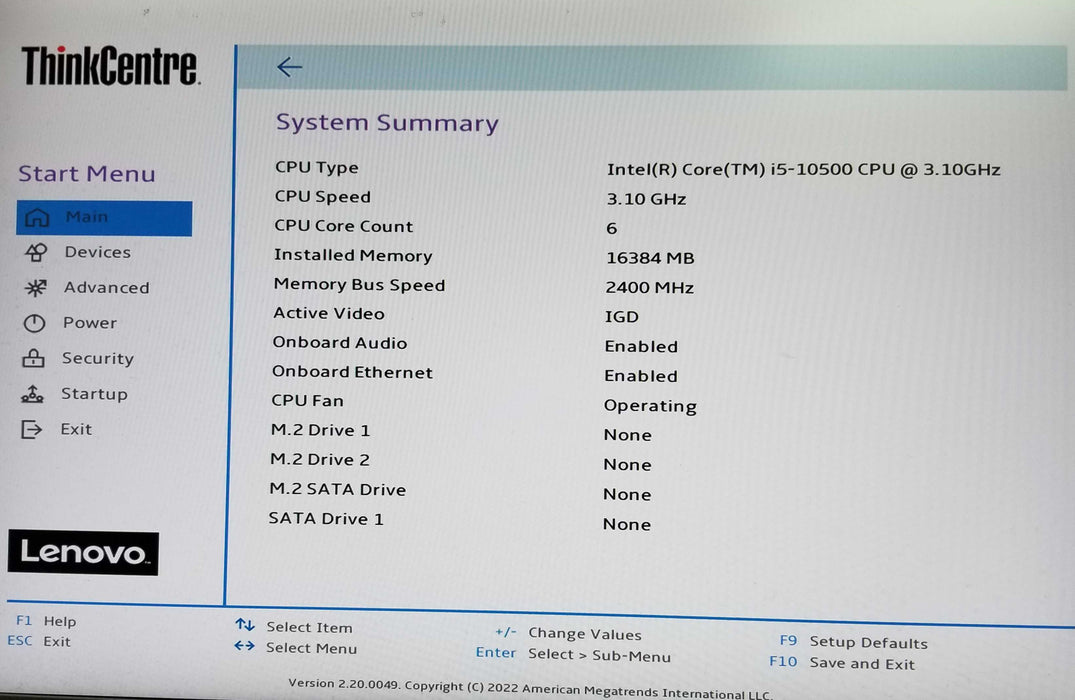The height and width of the screenshot is (700, 1075).
Task: Click the SATA Drive 1 label
Action: 326,518
